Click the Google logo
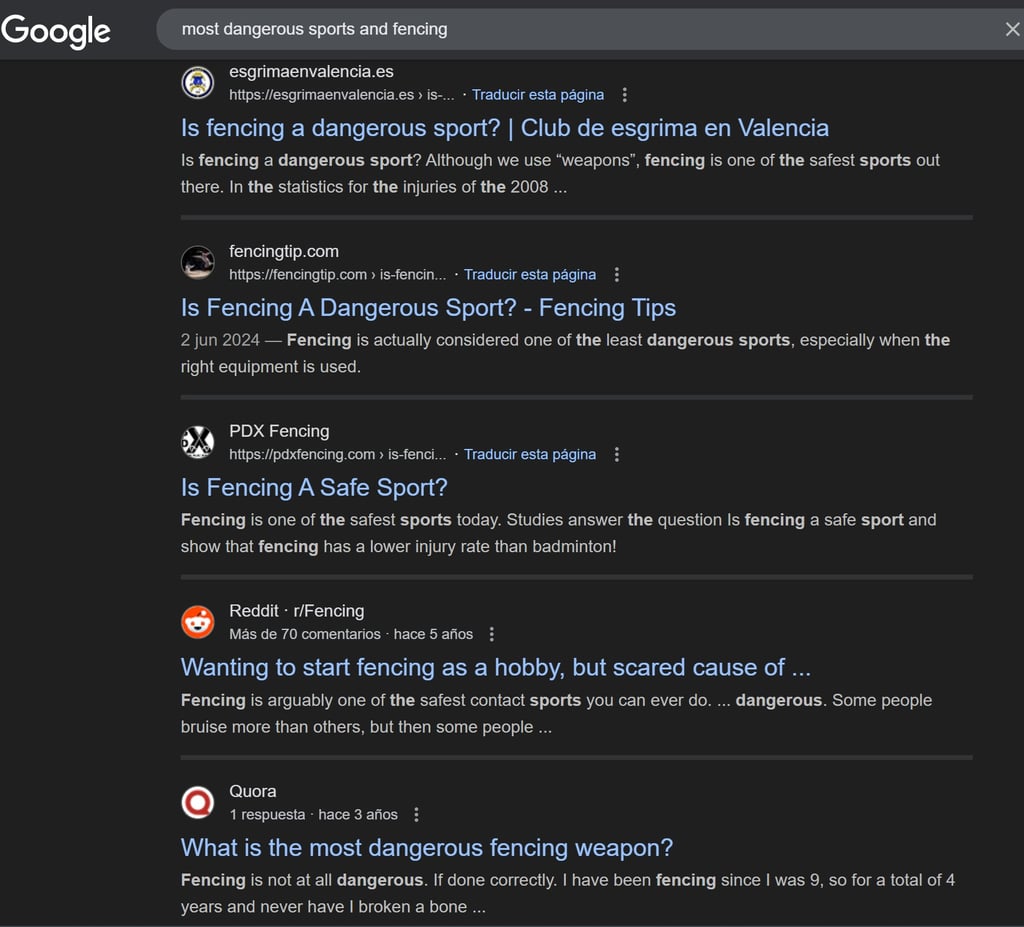The width and height of the screenshot is (1024, 927). coord(56,31)
